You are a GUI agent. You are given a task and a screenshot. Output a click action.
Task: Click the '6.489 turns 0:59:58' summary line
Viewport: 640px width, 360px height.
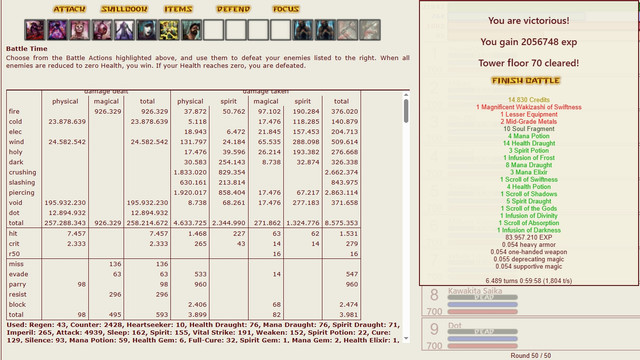[529, 281]
